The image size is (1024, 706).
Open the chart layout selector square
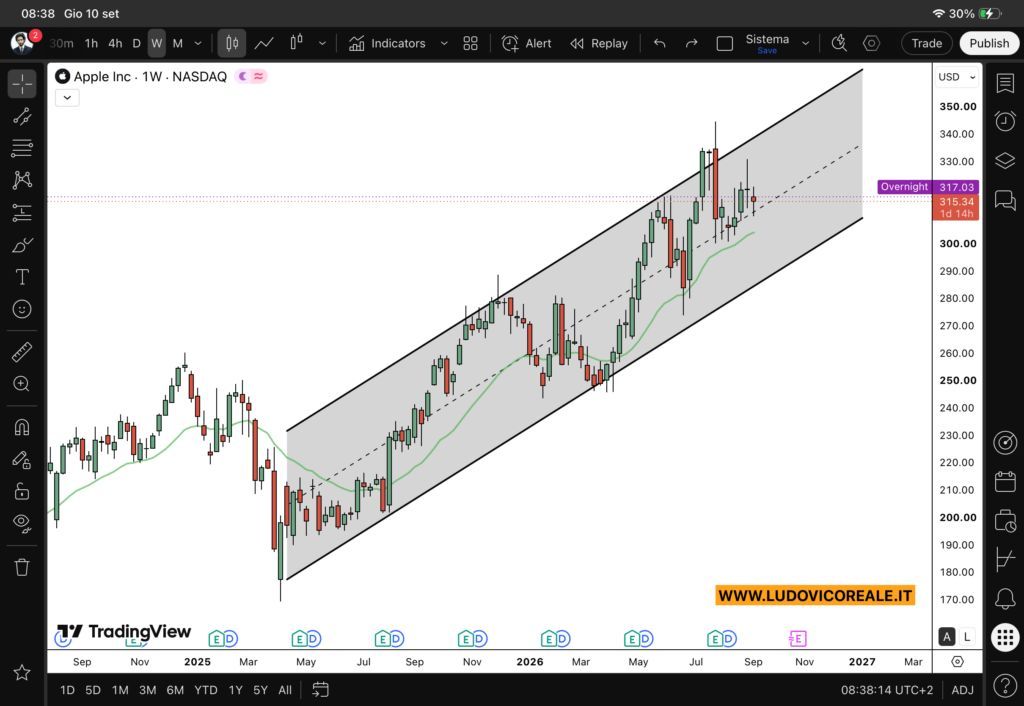click(725, 43)
